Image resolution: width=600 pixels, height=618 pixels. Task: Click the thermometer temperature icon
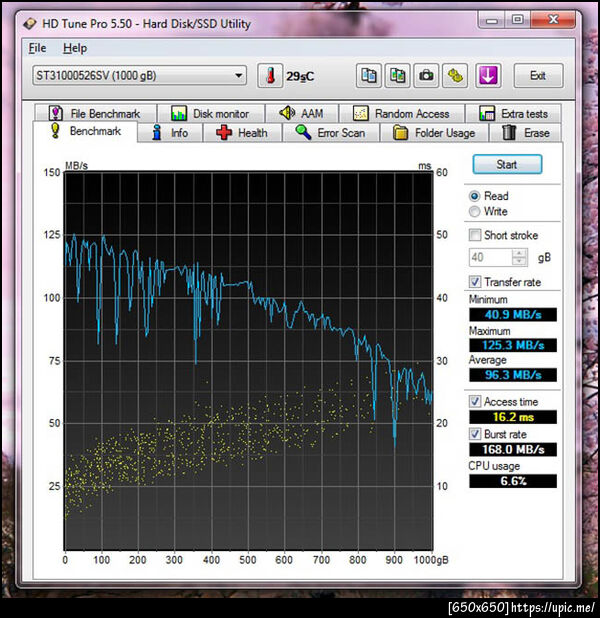(270, 75)
